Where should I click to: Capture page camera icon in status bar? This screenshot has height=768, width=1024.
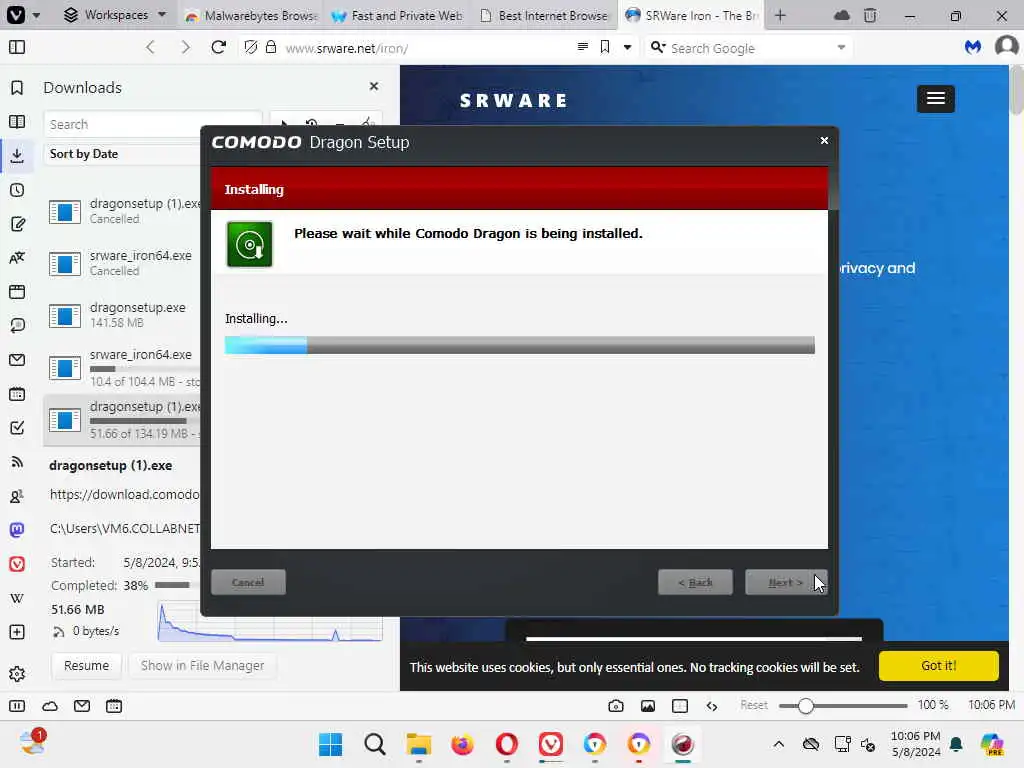(x=615, y=706)
